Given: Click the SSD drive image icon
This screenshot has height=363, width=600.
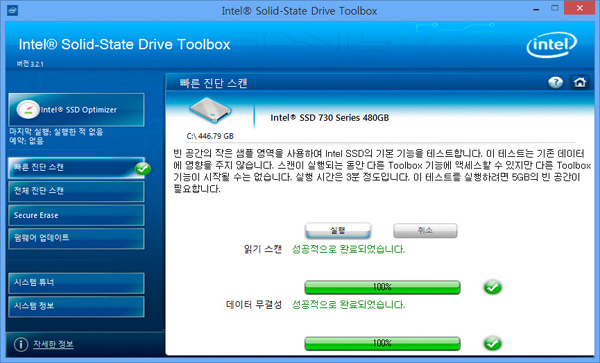Looking at the screenshot, I should 210,110.
